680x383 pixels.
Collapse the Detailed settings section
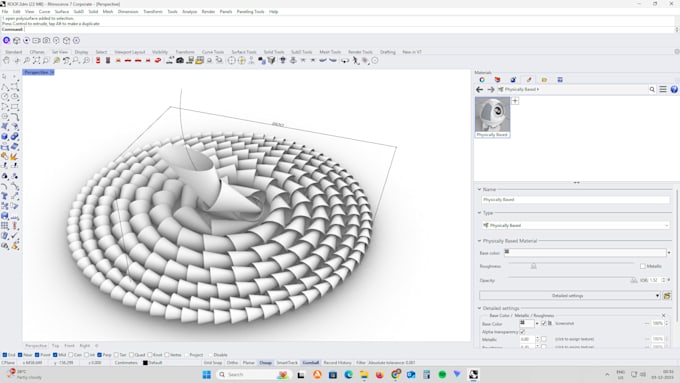click(x=479, y=308)
